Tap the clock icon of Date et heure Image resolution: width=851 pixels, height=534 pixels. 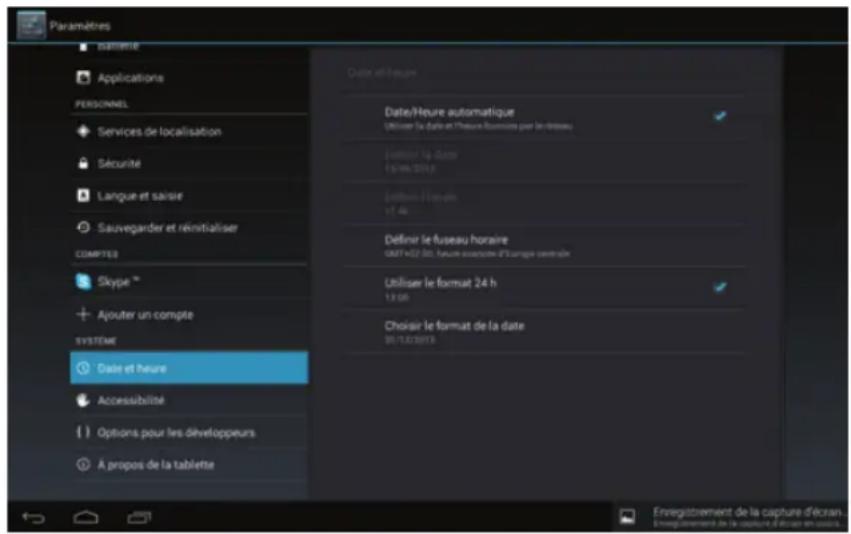83,368
